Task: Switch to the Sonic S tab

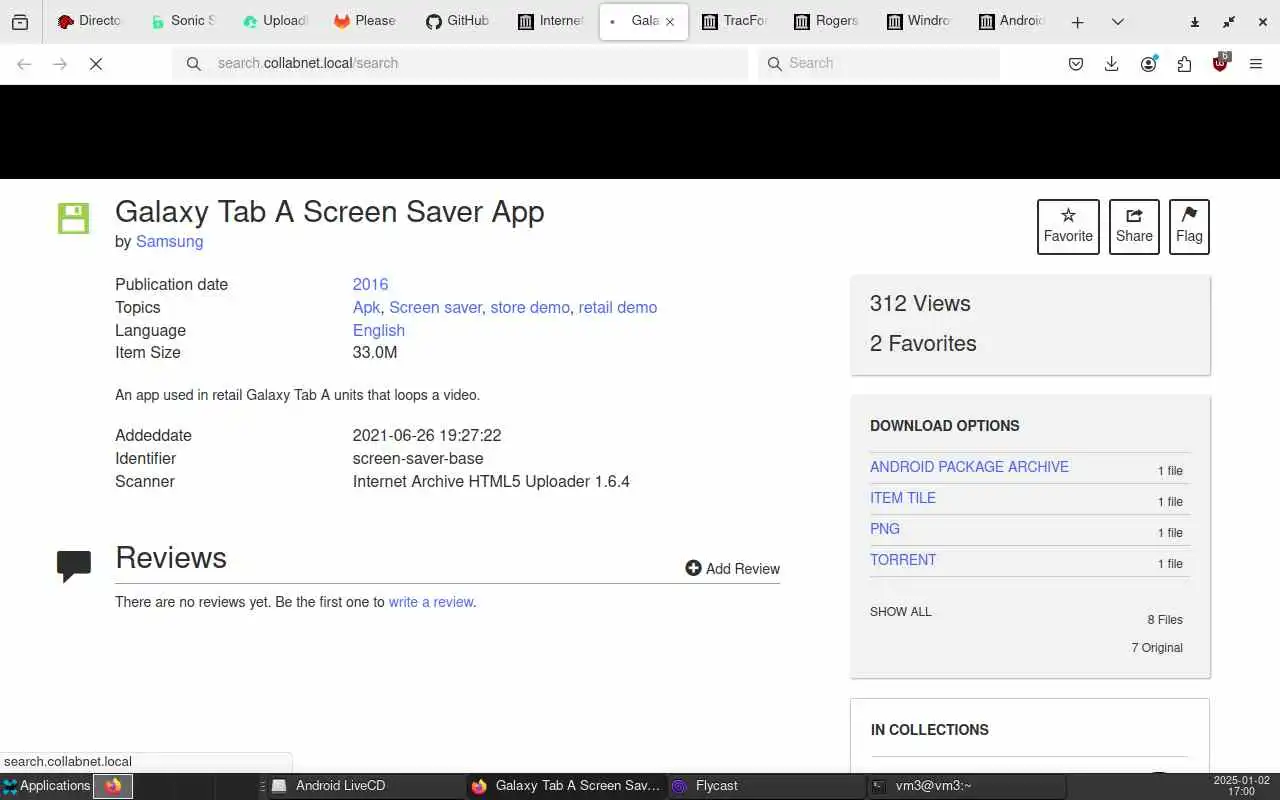Action: [182, 21]
